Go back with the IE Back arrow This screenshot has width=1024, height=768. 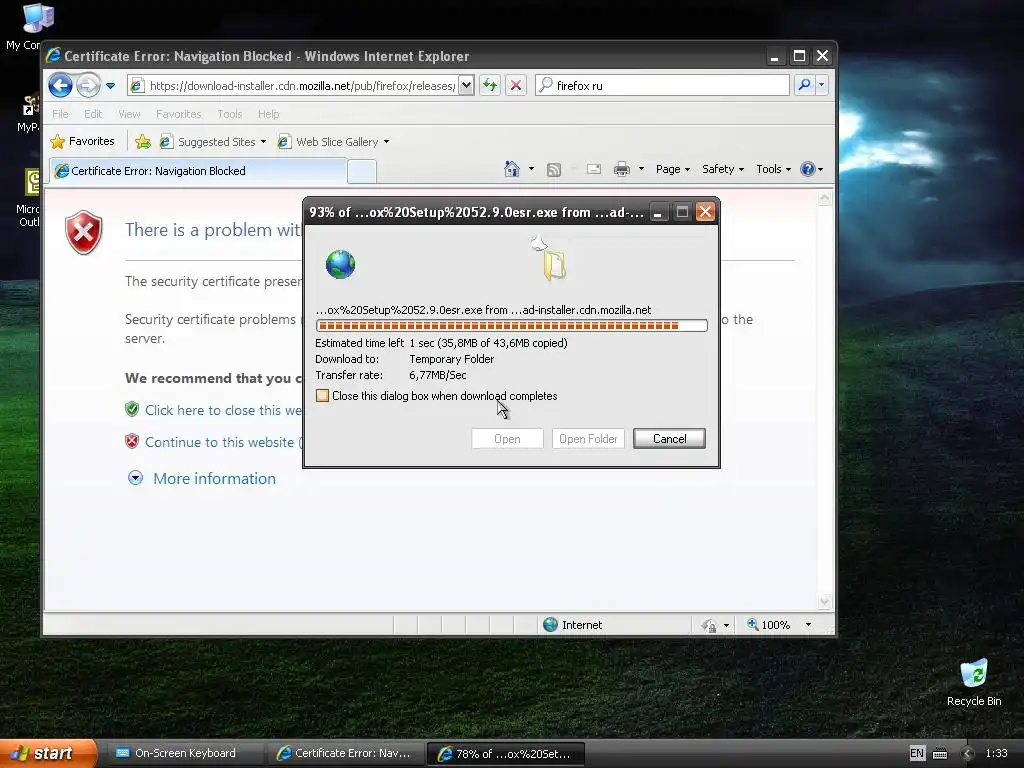(x=60, y=85)
